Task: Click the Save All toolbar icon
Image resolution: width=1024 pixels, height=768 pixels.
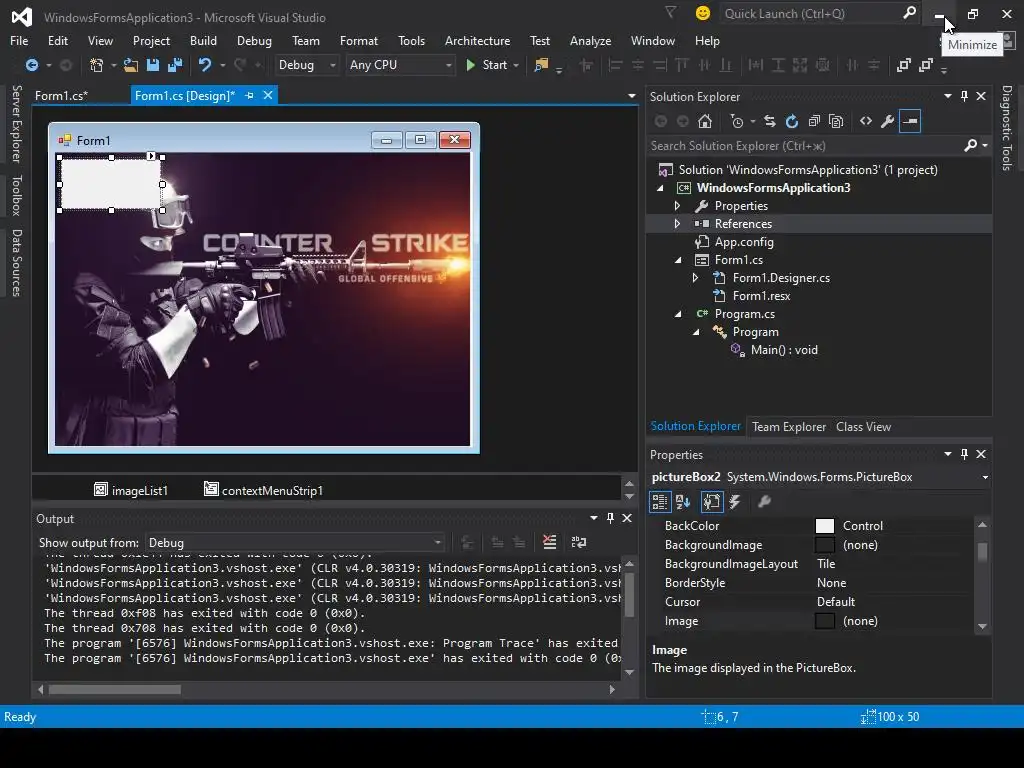Action: [175, 65]
